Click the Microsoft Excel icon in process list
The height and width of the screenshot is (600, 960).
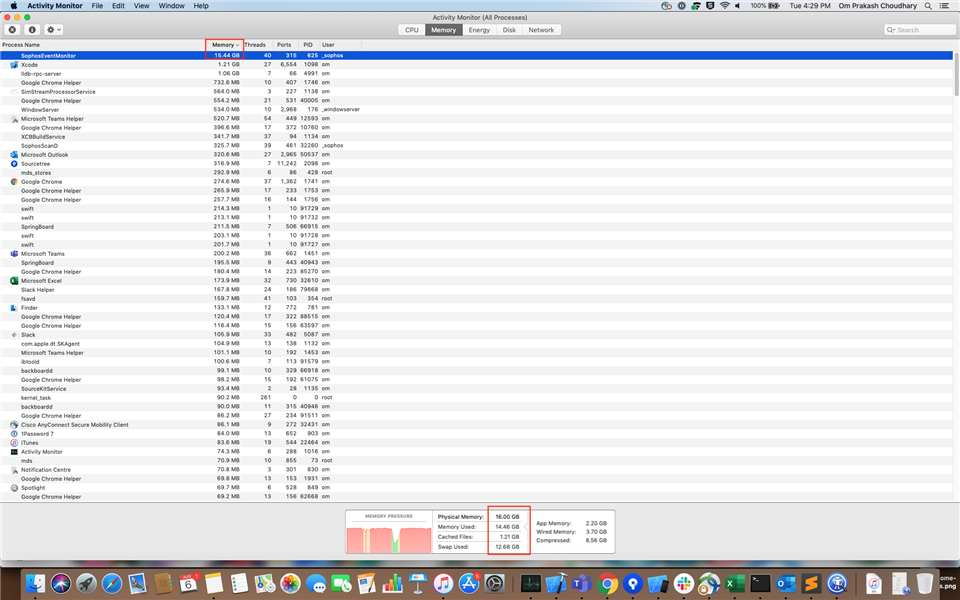[14, 280]
